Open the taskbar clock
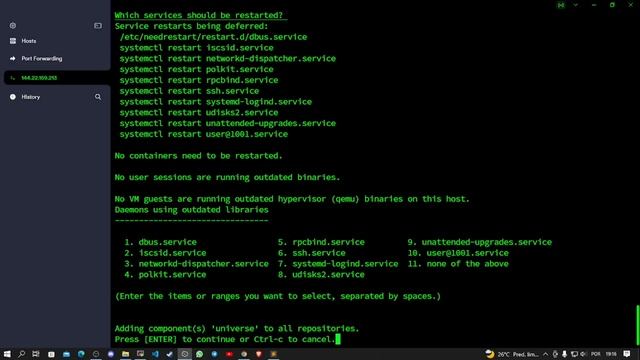 coord(611,354)
